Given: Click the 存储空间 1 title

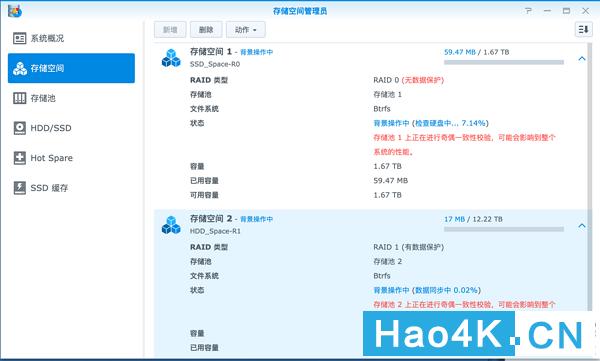Looking at the screenshot, I should pyautogui.click(x=211, y=51).
